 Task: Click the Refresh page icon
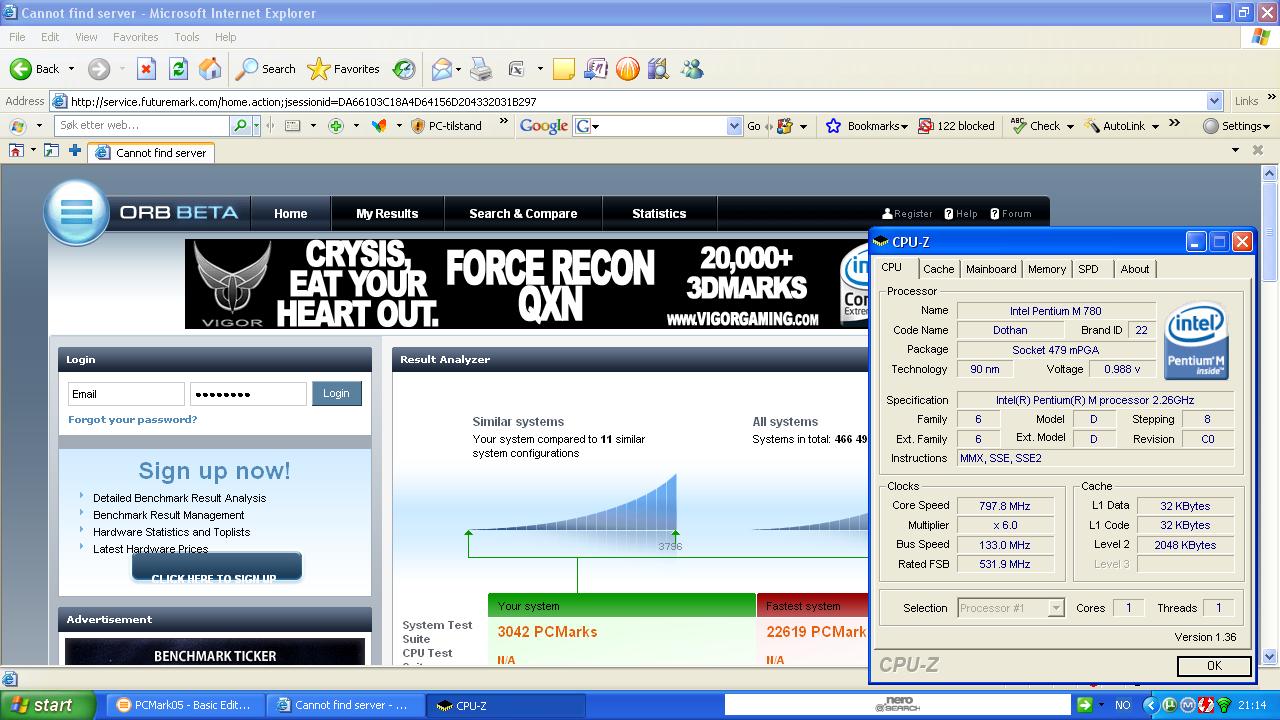pyautogui.click(x=178, y=69)
